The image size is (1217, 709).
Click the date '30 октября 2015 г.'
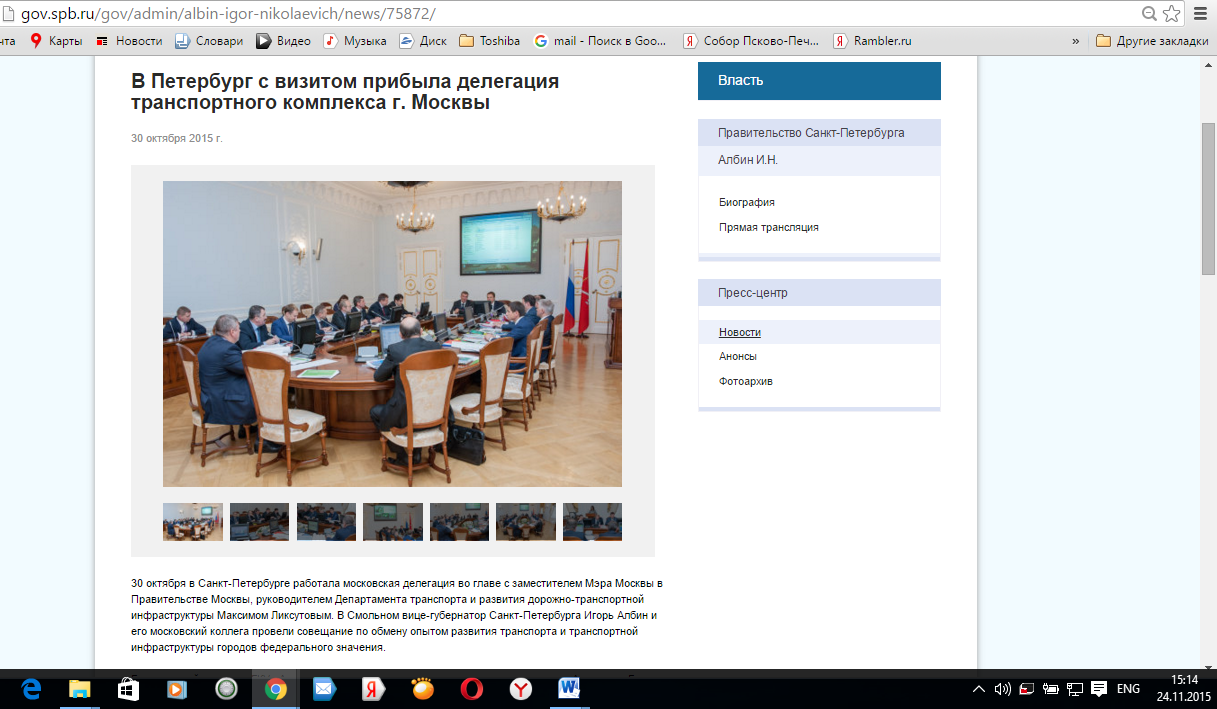coord(177,138)
